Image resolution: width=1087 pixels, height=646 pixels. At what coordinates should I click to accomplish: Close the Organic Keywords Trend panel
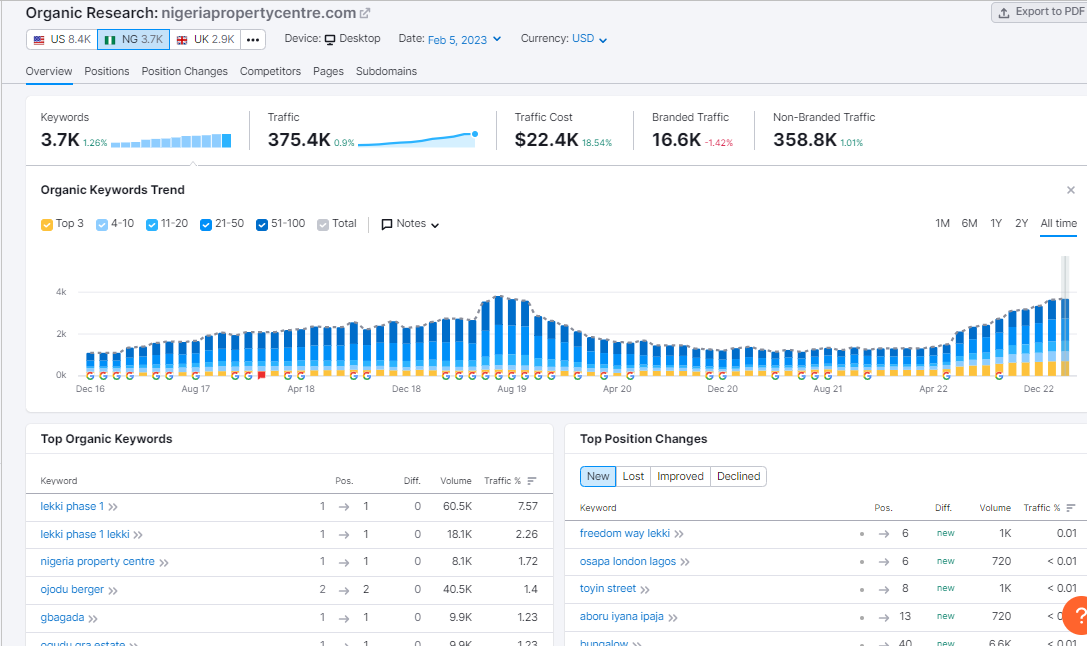coord(1071,190)
